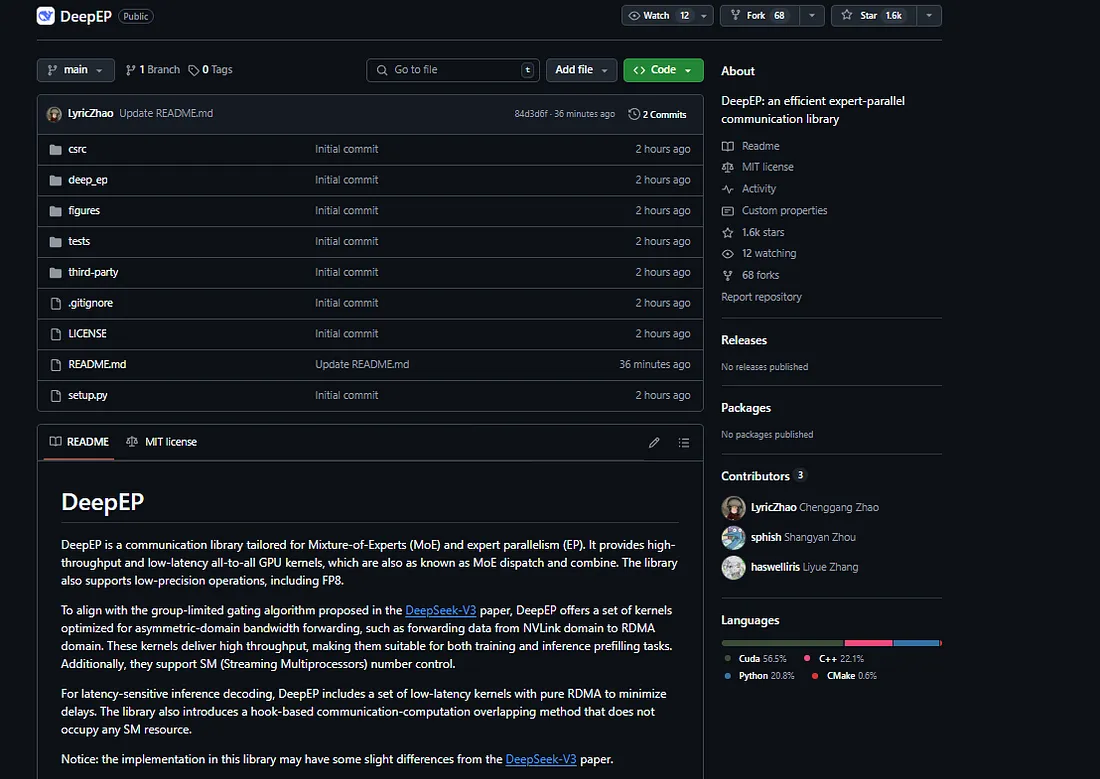
Task: Click the commit history clock icon
Action: (633, 114)
